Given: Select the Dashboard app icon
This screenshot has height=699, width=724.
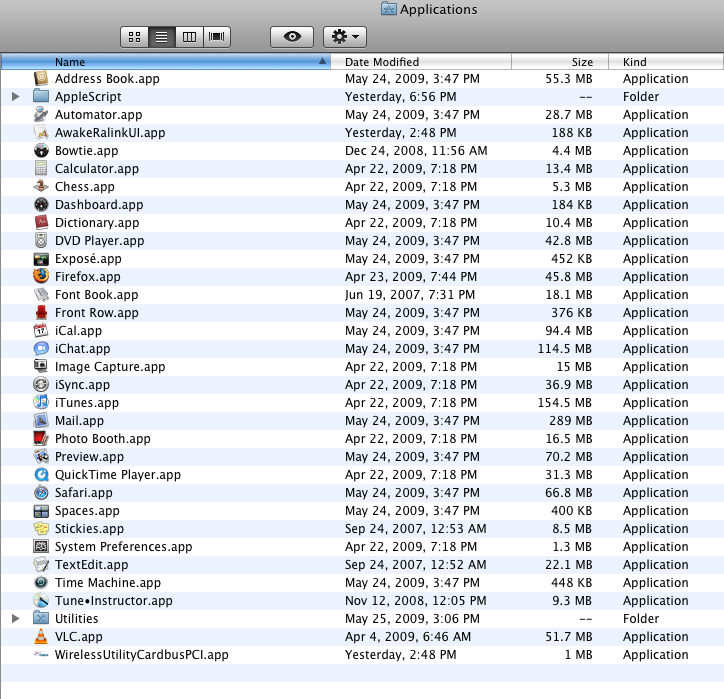Looking at the screenshot, I should click(41, 205).
